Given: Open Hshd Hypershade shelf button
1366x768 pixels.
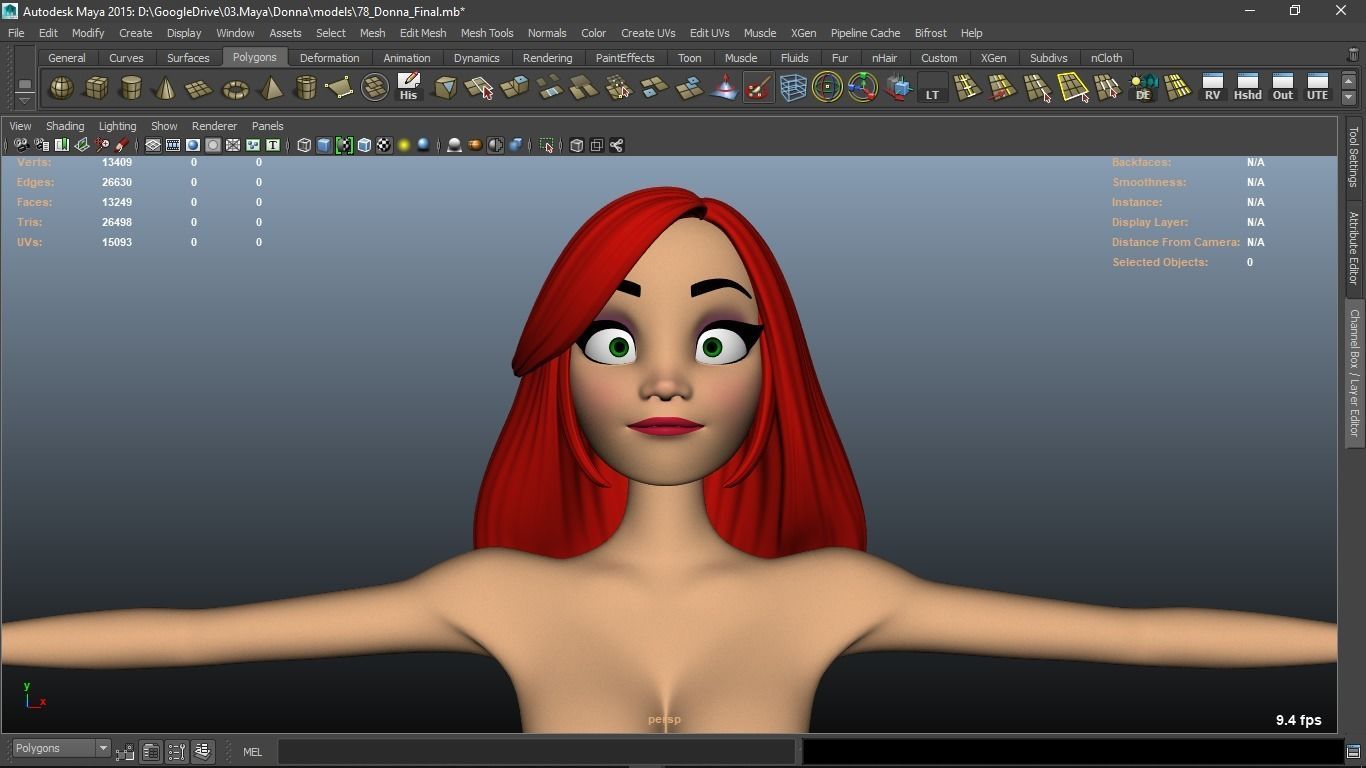Looking at the screenshot, I should point(1247,87).
